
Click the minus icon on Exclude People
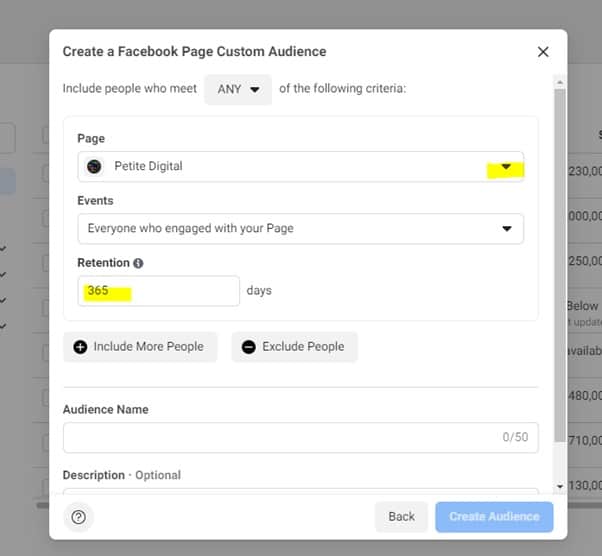click(x=249, y=347)
